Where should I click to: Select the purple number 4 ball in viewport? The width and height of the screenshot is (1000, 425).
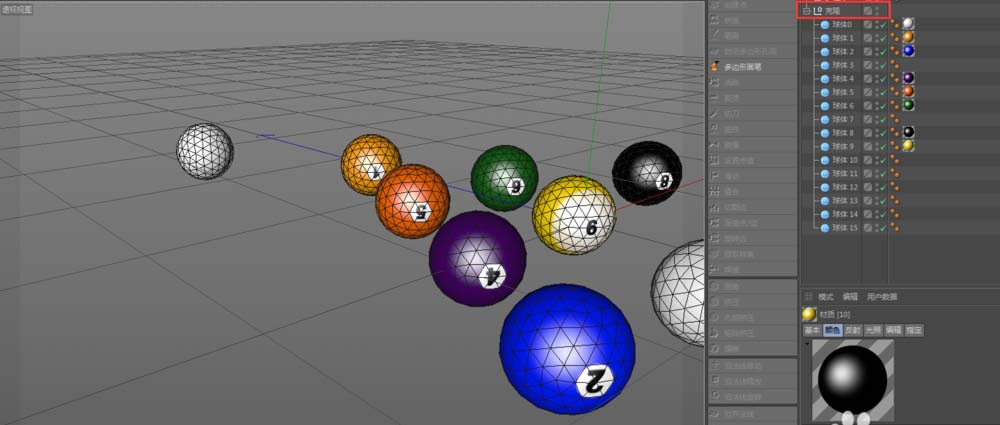(x=477, y=258)
